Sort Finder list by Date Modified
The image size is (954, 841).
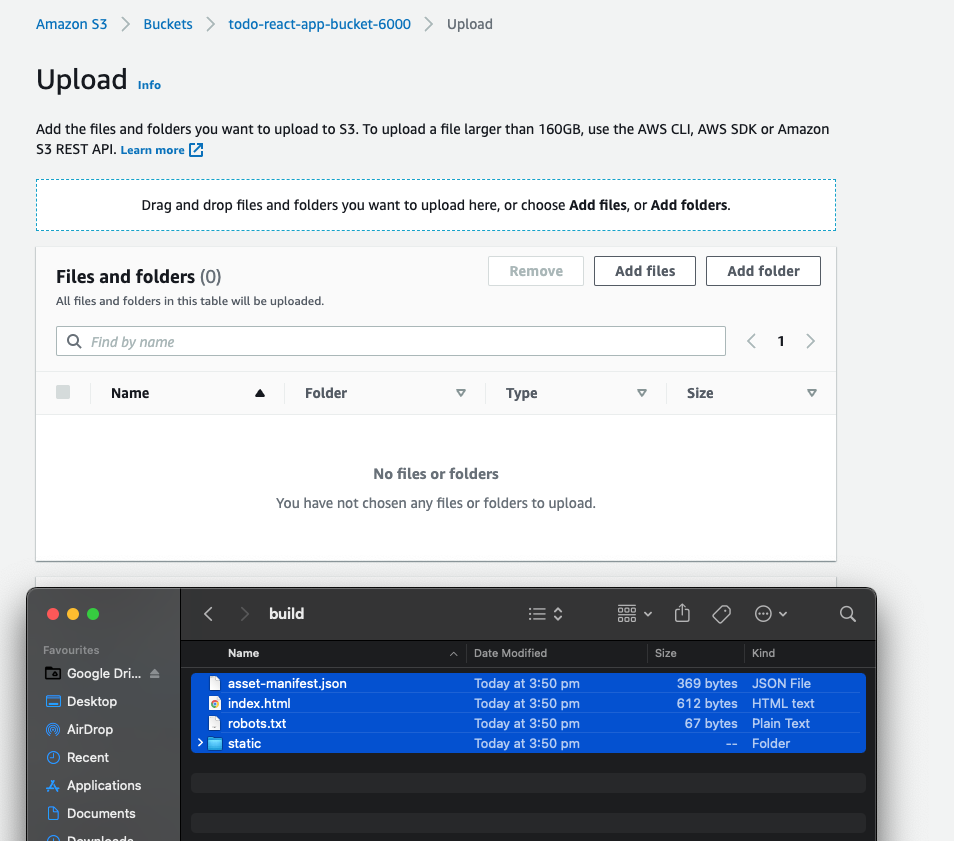(510, 653)
